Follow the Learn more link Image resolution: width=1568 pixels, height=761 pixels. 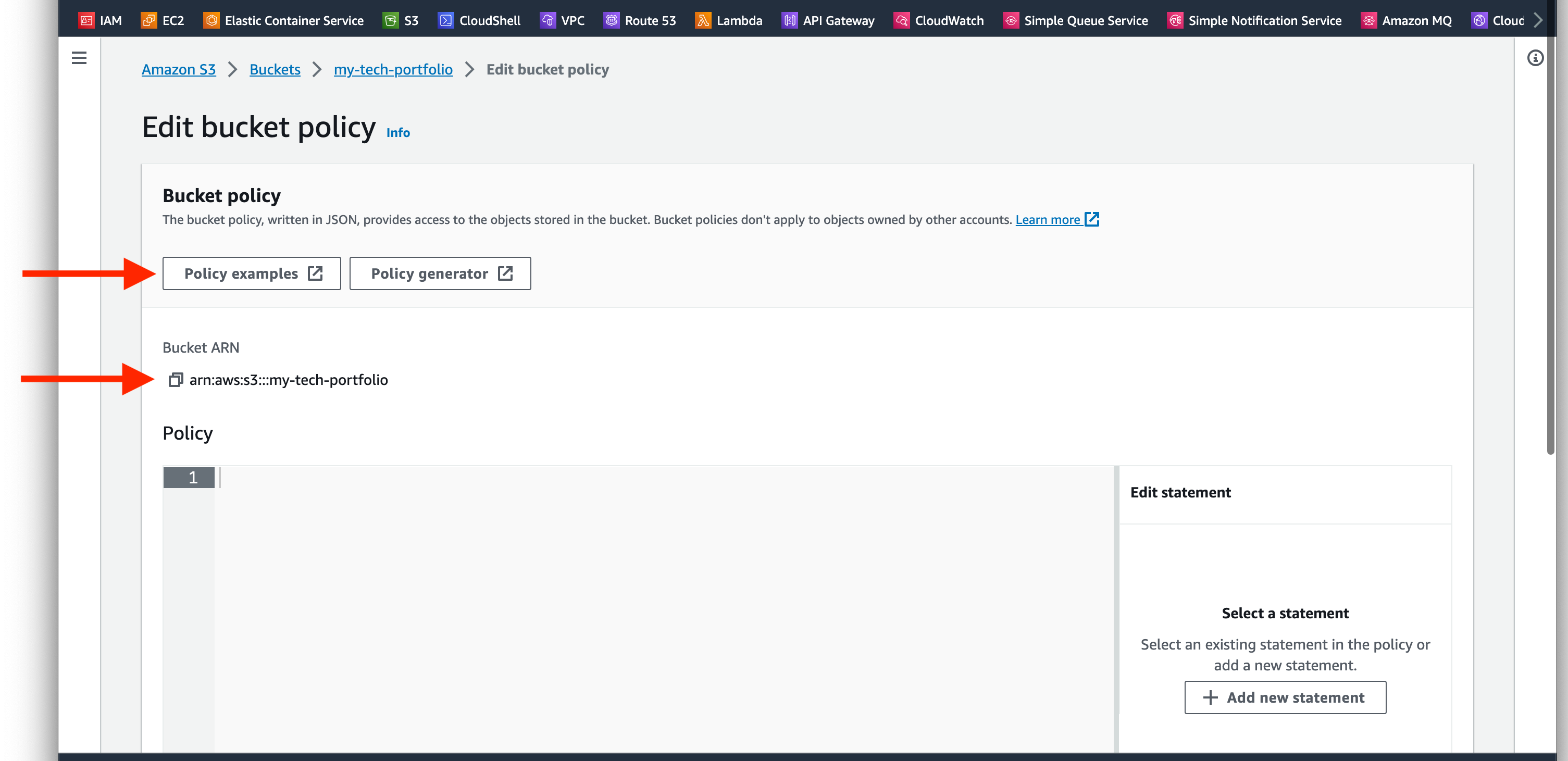pos(1056,219)
